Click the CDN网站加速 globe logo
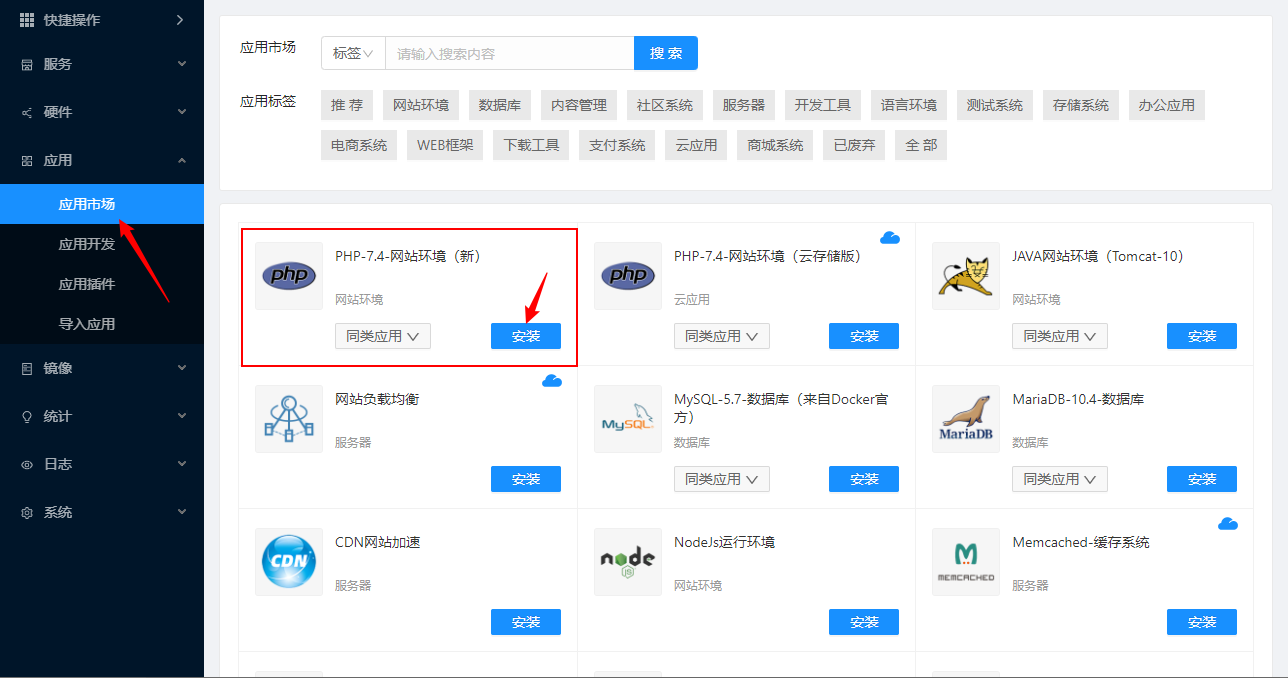Viewport: 1288px width, 678px height. coord(289,562)
